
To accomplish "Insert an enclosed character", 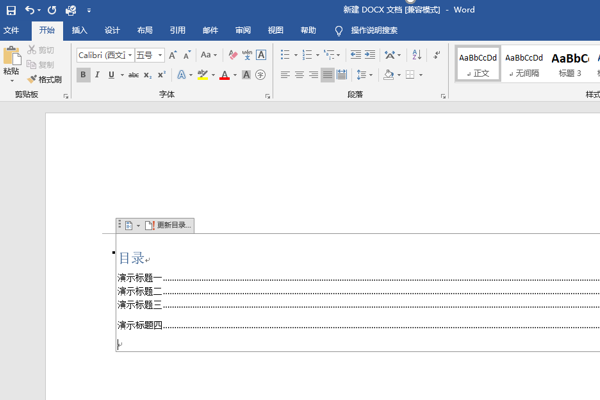I will pos(260,75).
